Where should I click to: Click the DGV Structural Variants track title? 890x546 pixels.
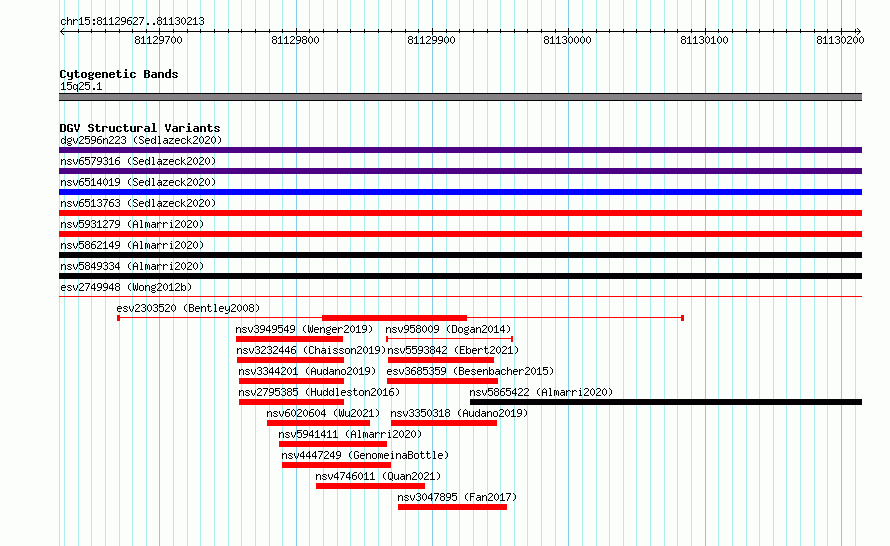click(140, 128)
